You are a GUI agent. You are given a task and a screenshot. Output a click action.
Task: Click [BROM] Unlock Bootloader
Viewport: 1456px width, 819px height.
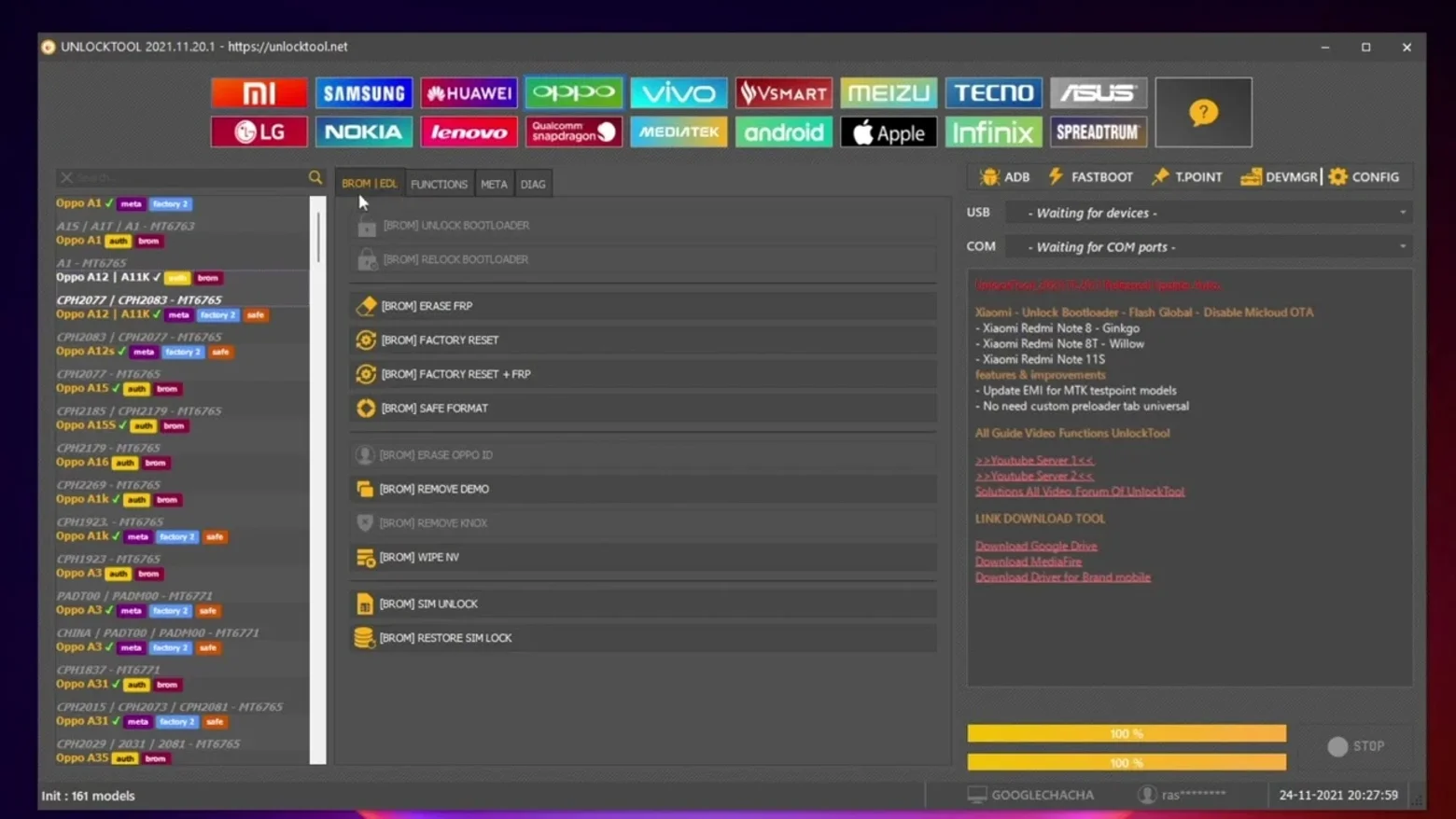pyautogui.click(x=643, y=226)
